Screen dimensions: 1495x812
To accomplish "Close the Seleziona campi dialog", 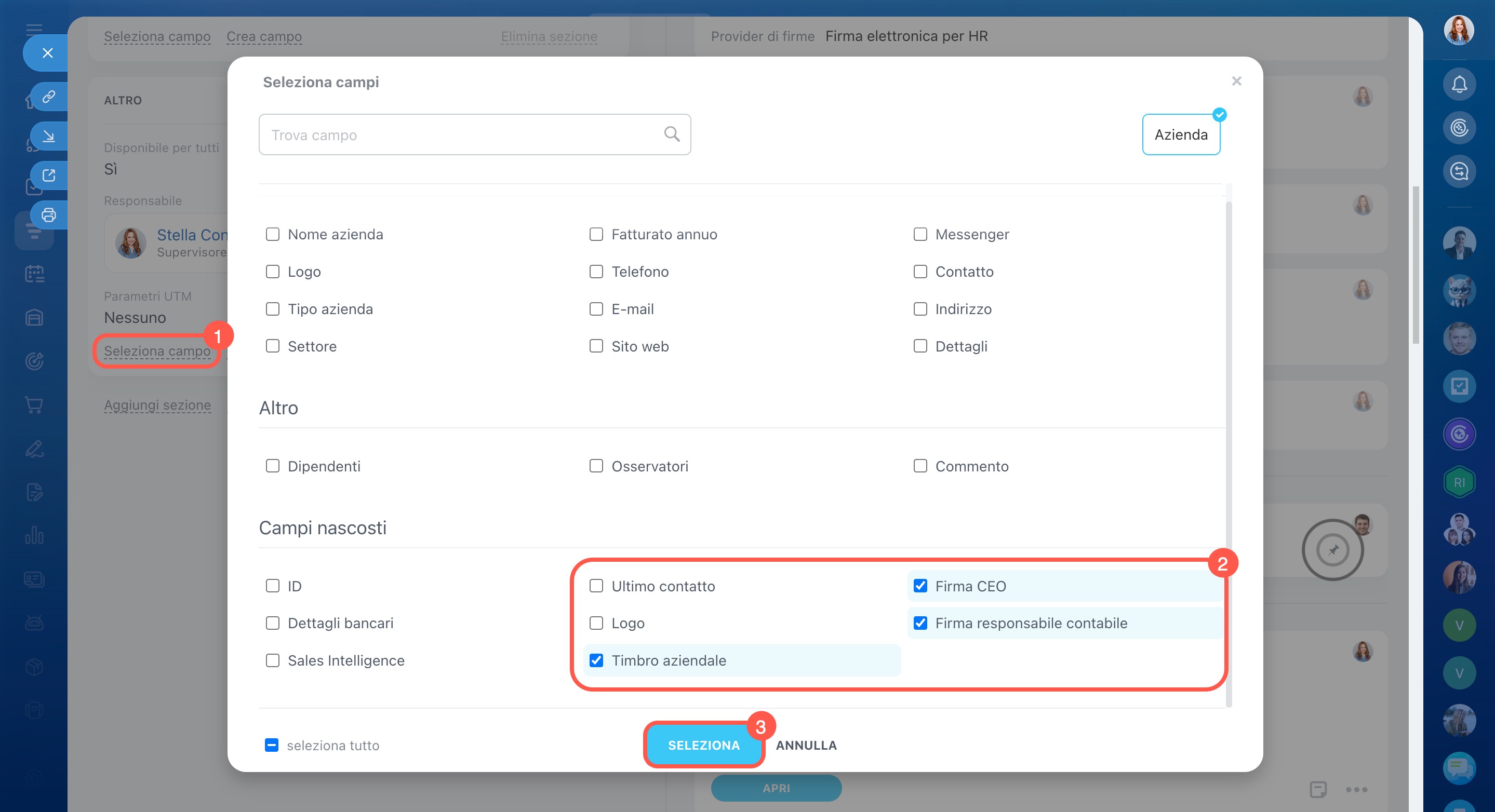I will 1236,81.
